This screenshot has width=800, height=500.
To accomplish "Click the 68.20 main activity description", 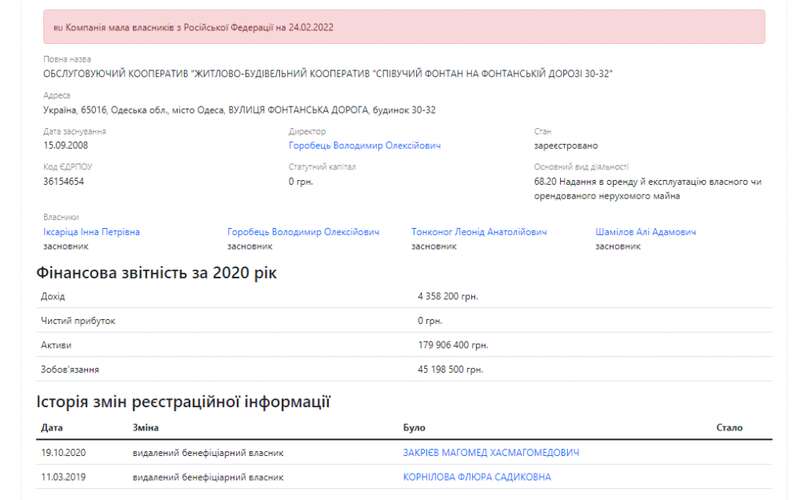I will [x=649, y=188].
